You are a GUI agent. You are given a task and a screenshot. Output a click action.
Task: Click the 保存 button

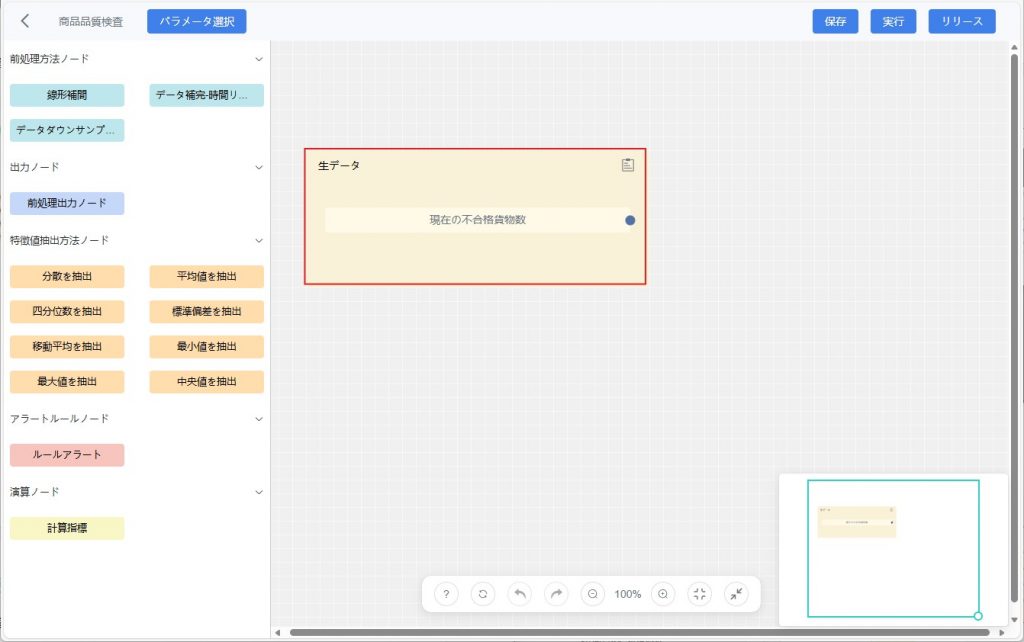(835, 21)
